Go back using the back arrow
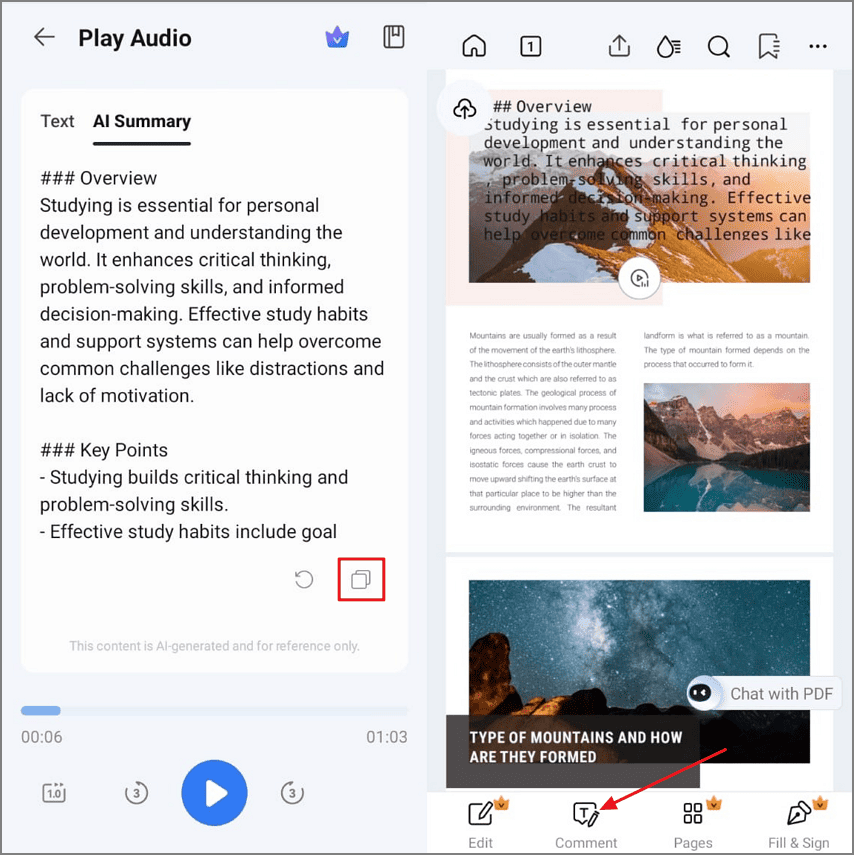The width and height of the screenshot is (854, 855). click(44, 37)
